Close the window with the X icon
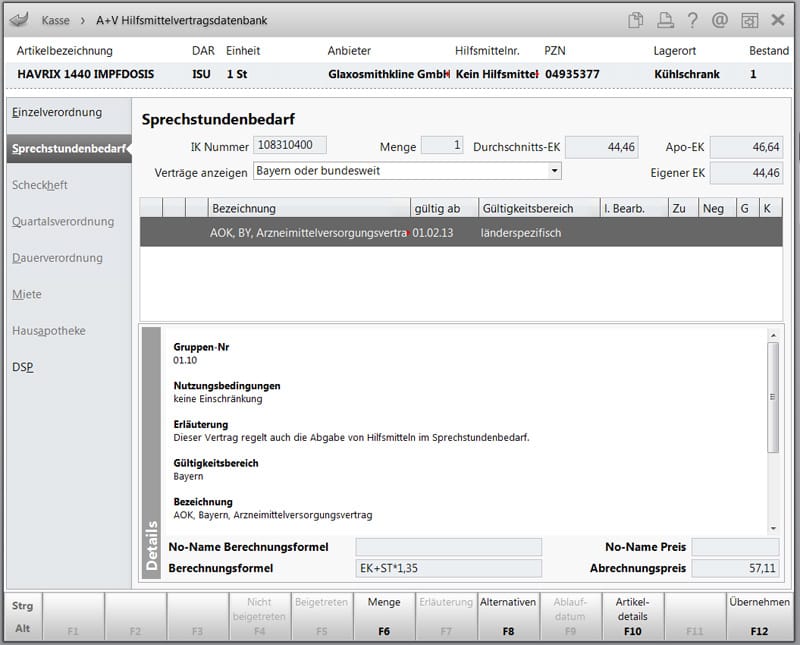Image resolution: width=800 pixels, height=645 pixels. click(778, 20)
